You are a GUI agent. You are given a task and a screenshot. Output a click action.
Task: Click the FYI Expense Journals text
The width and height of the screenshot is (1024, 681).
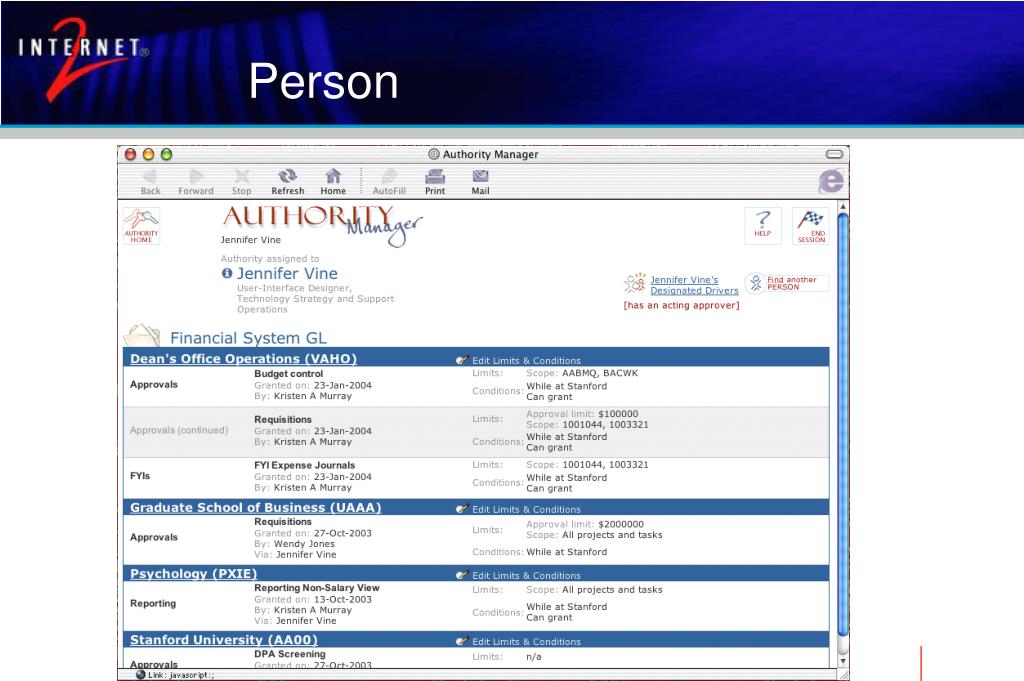304,465
